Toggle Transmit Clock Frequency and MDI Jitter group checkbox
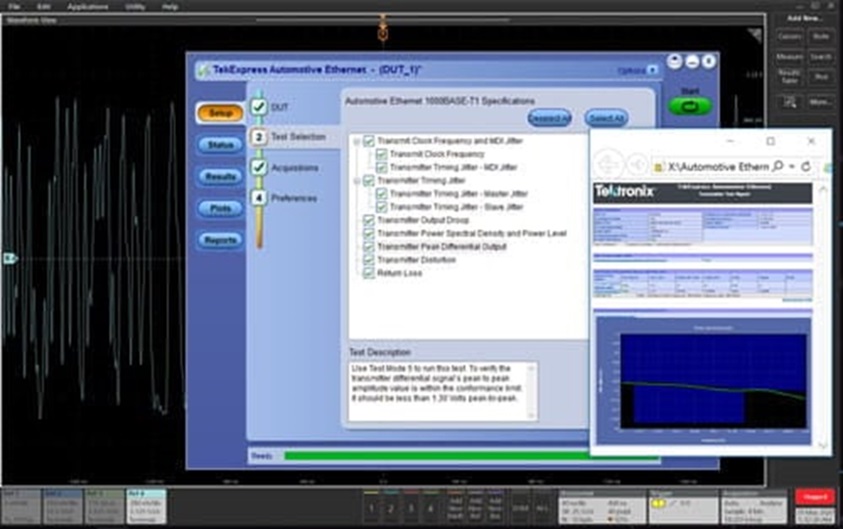Viewport: 843px width, 529px height. [368, 141]
